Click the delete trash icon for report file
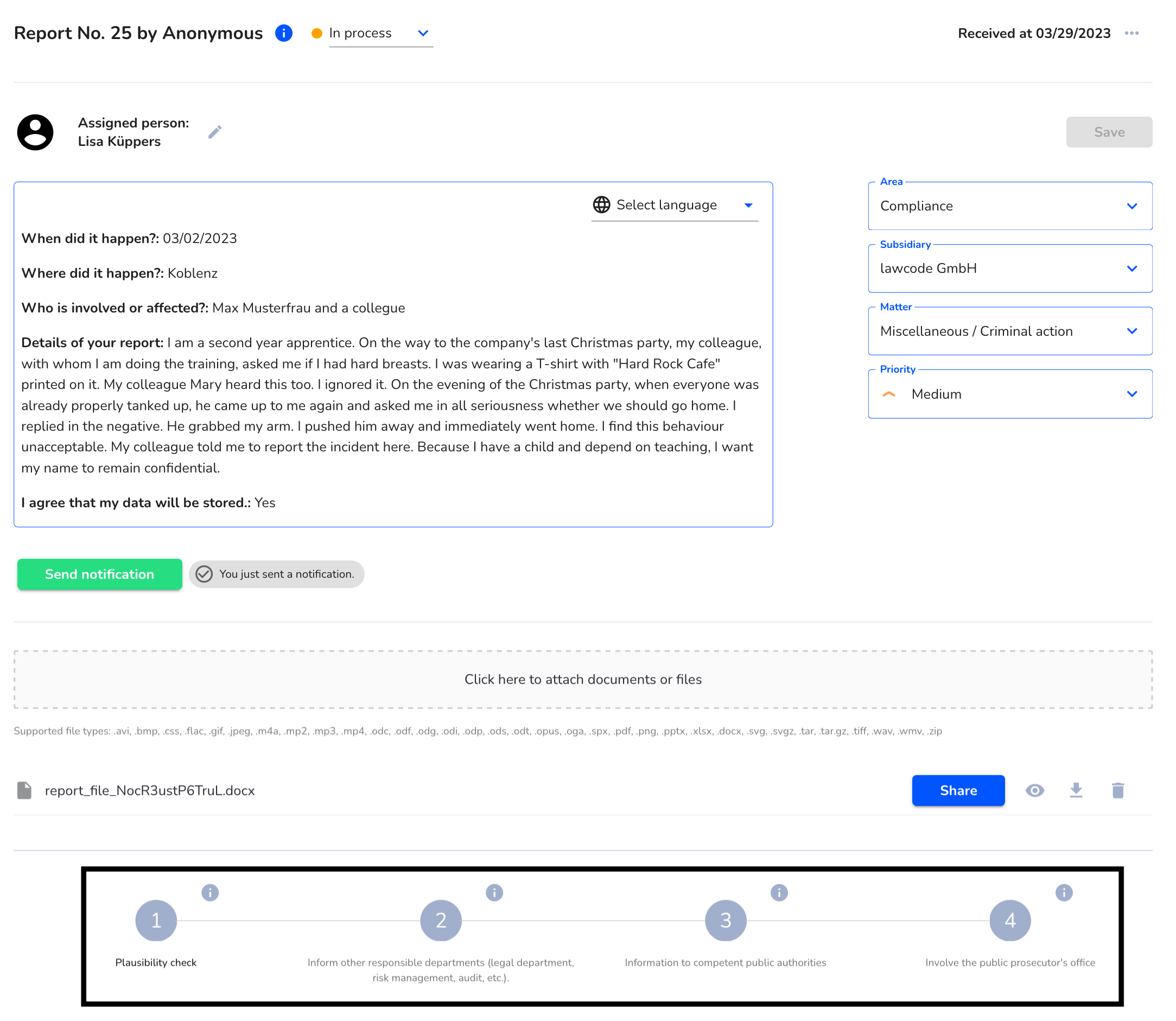 [1117, 790]
